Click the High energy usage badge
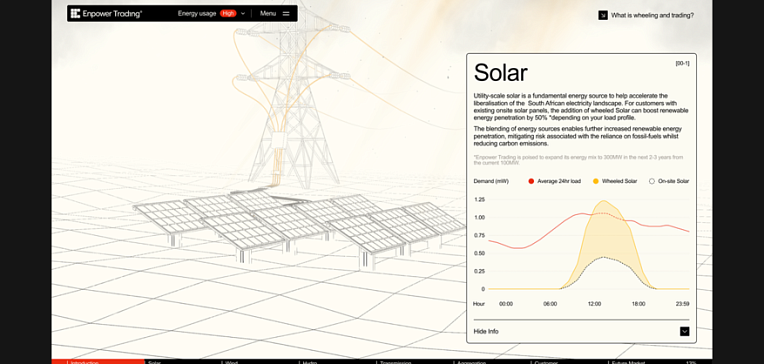Image resolution: width=764 pixels, height=364 pixels. (228, 14)
